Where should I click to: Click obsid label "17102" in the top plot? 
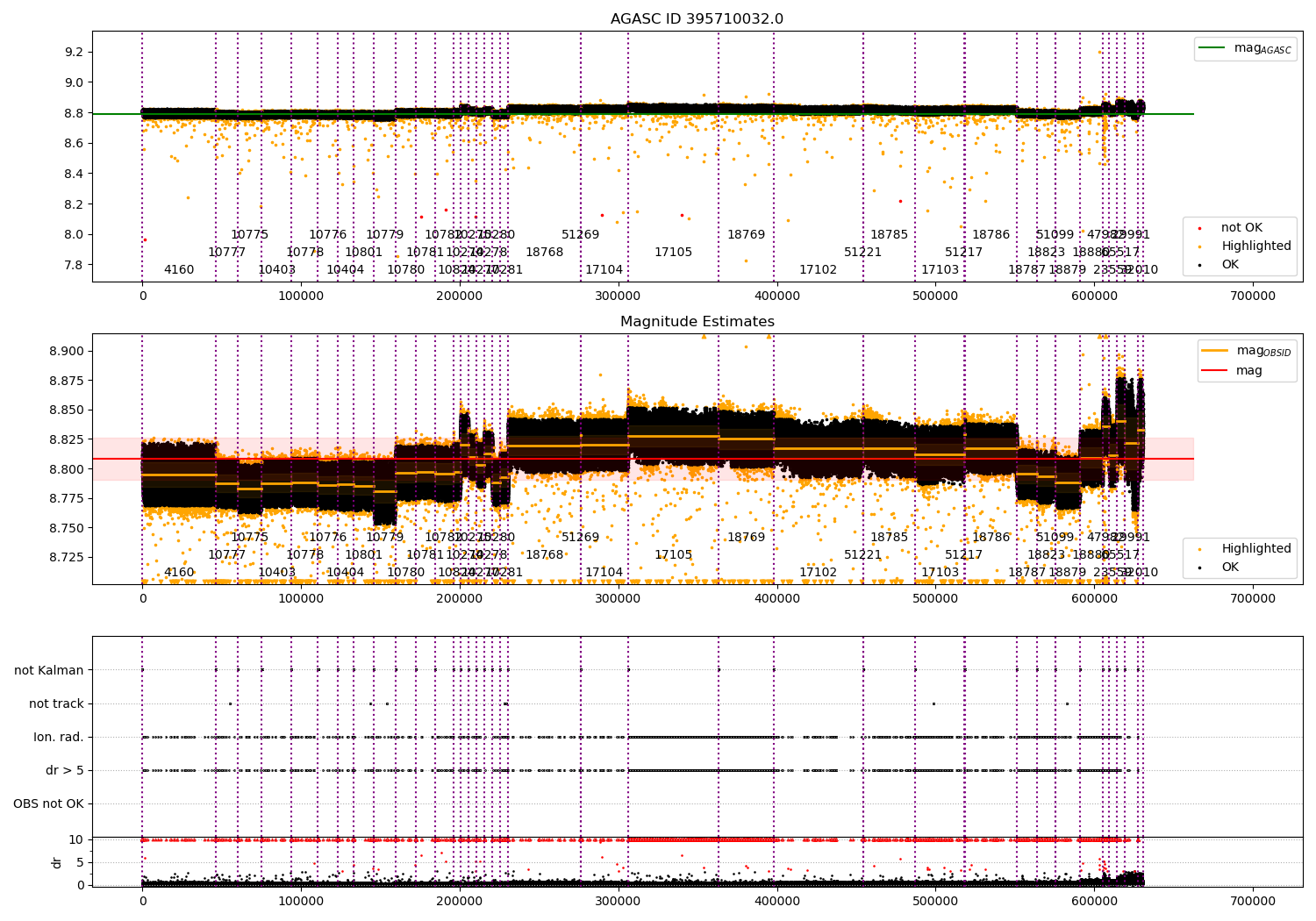[x=819, y=270]
